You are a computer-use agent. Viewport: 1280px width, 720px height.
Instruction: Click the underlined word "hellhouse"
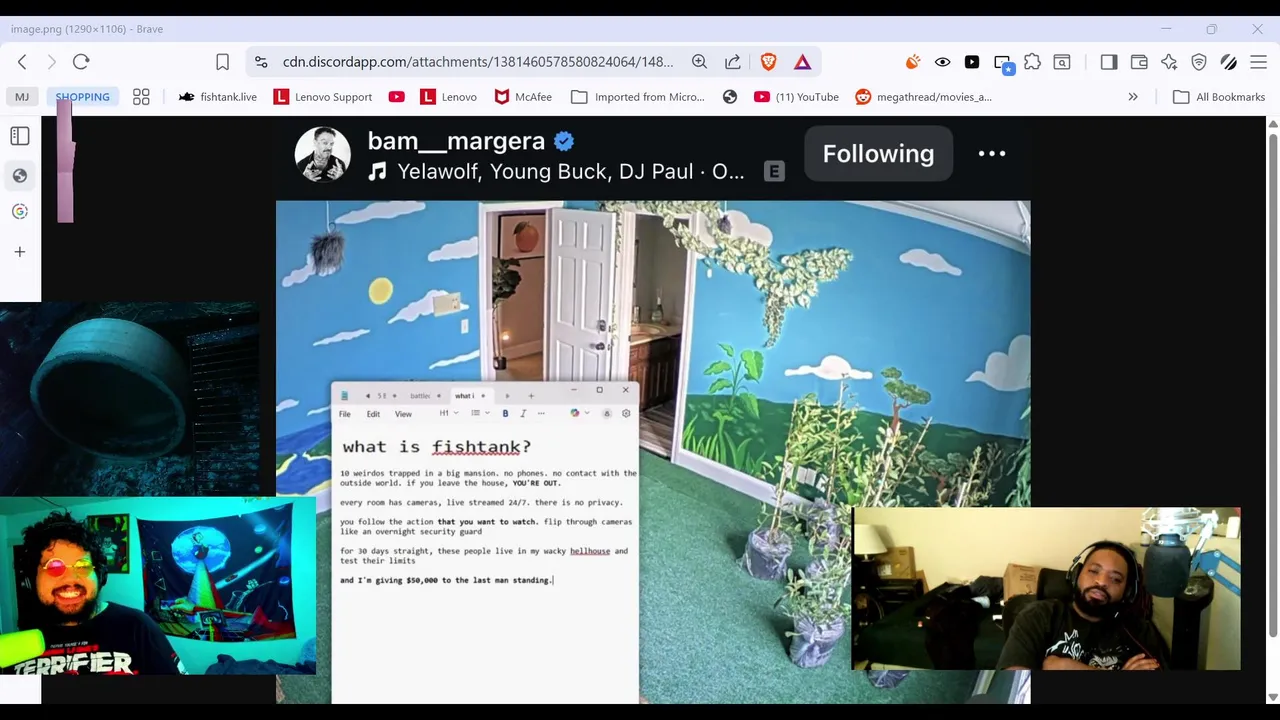tap(590, 551)
